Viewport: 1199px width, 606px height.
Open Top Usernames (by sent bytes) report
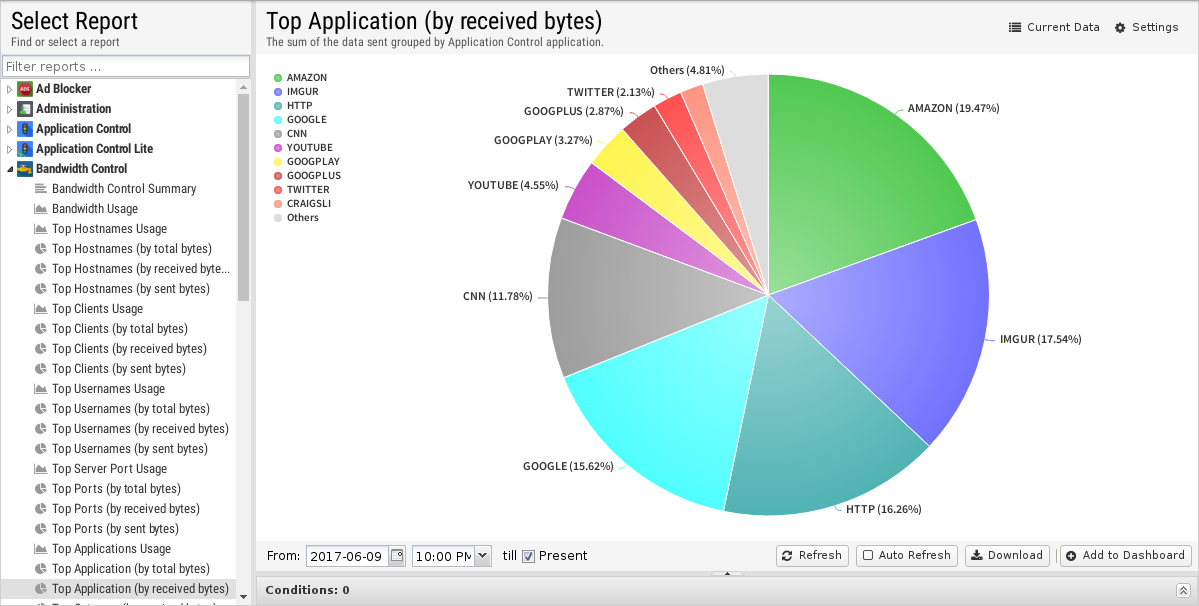tap(130, 449)
